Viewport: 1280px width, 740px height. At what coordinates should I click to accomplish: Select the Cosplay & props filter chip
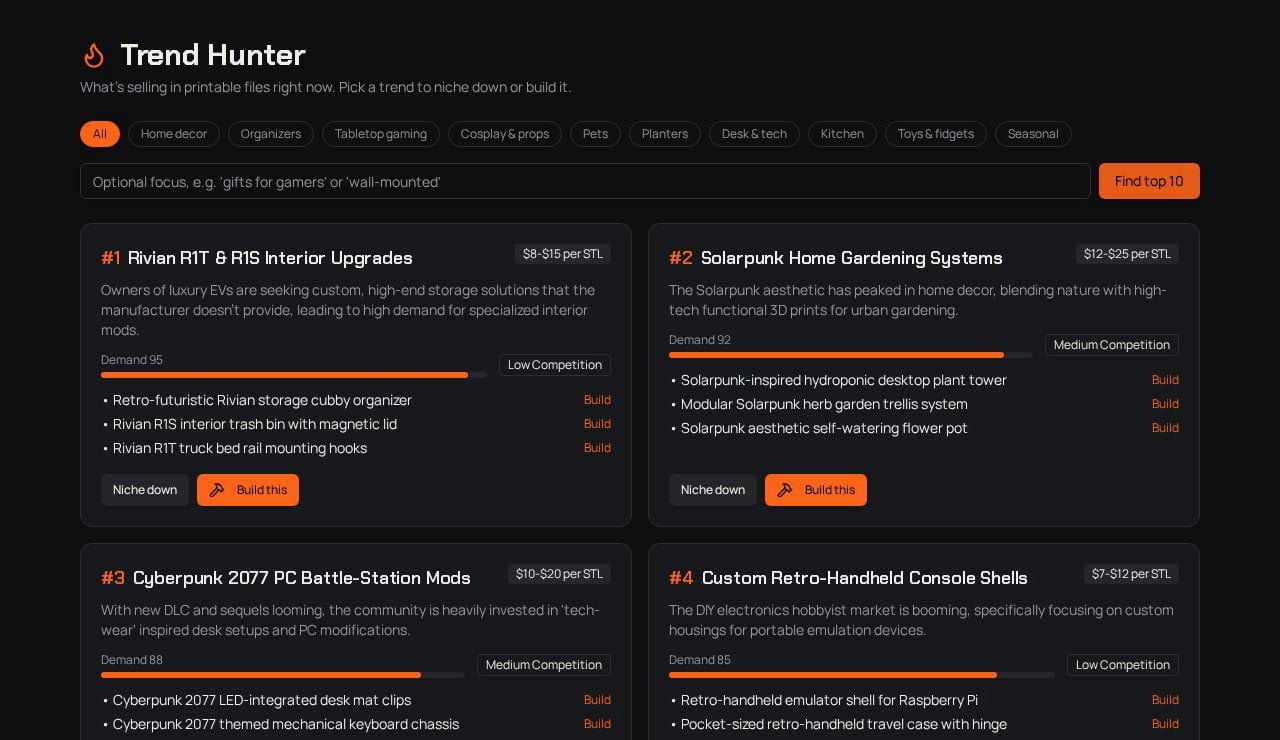pos(505,134)
